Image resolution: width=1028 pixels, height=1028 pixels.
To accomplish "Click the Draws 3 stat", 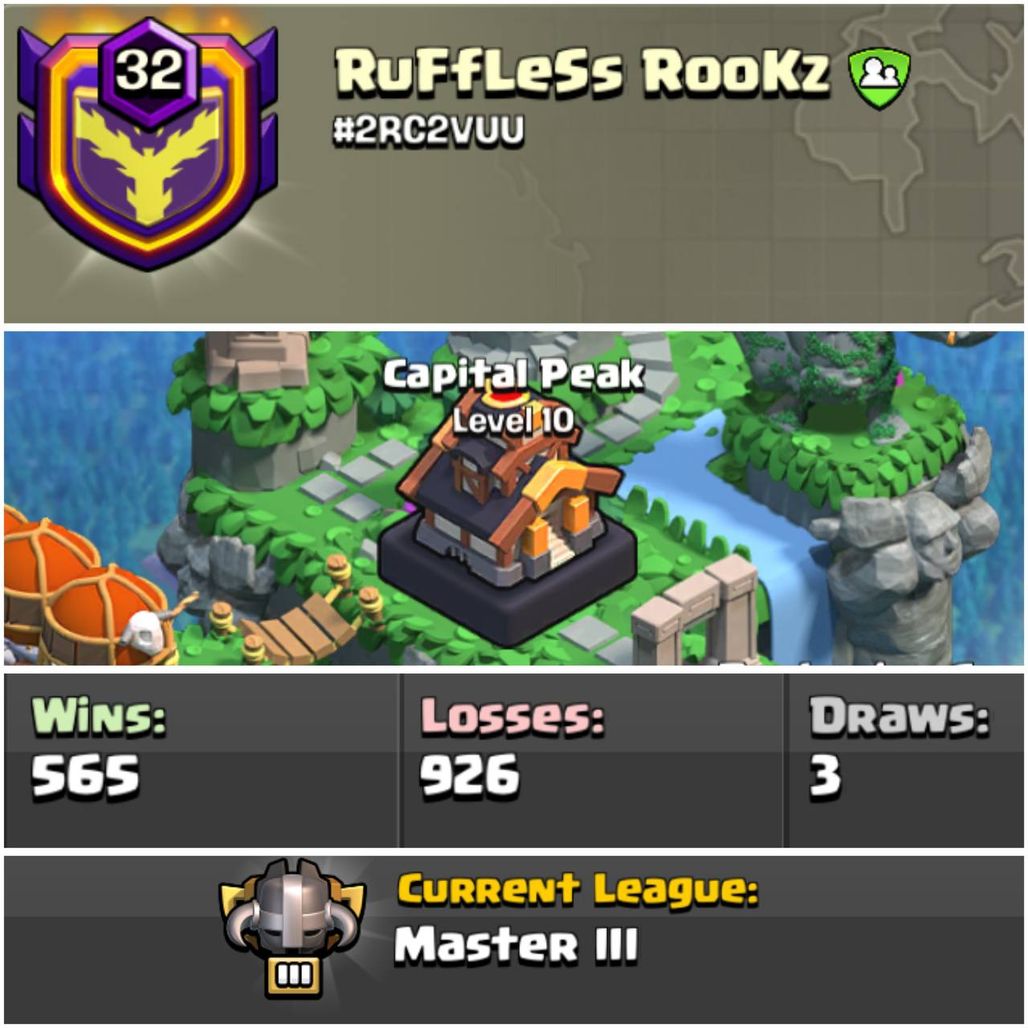I will pyautogui.click(x=898, y=747).
